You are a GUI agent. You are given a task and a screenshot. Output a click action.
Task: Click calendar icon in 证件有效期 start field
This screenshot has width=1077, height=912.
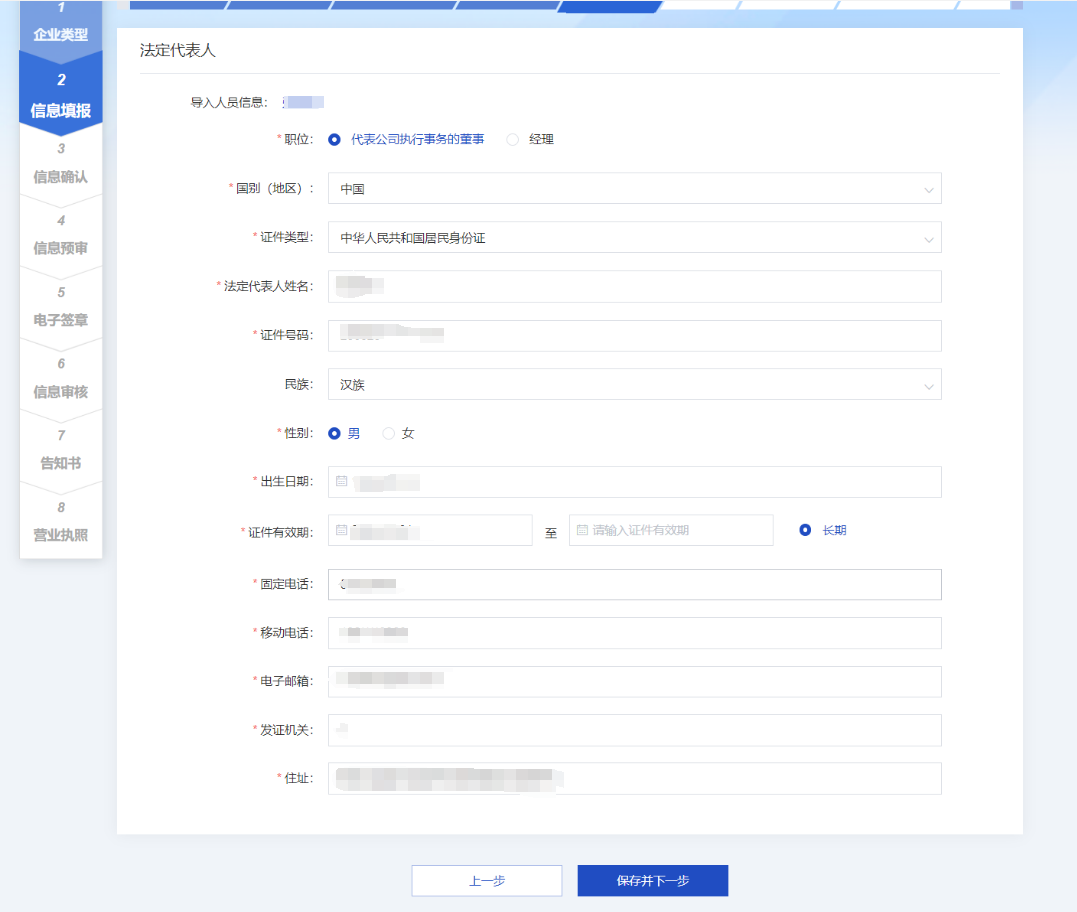(341, 530)
